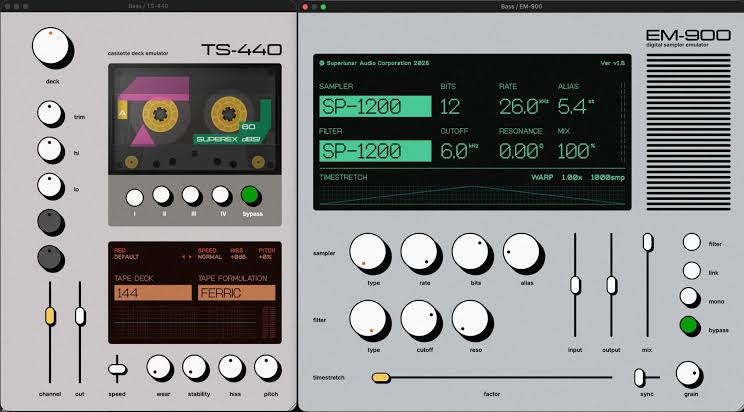This screenshot has height=412, width=744.
Task: Click the grain knob in EM-900
Action: pos(688,374)
